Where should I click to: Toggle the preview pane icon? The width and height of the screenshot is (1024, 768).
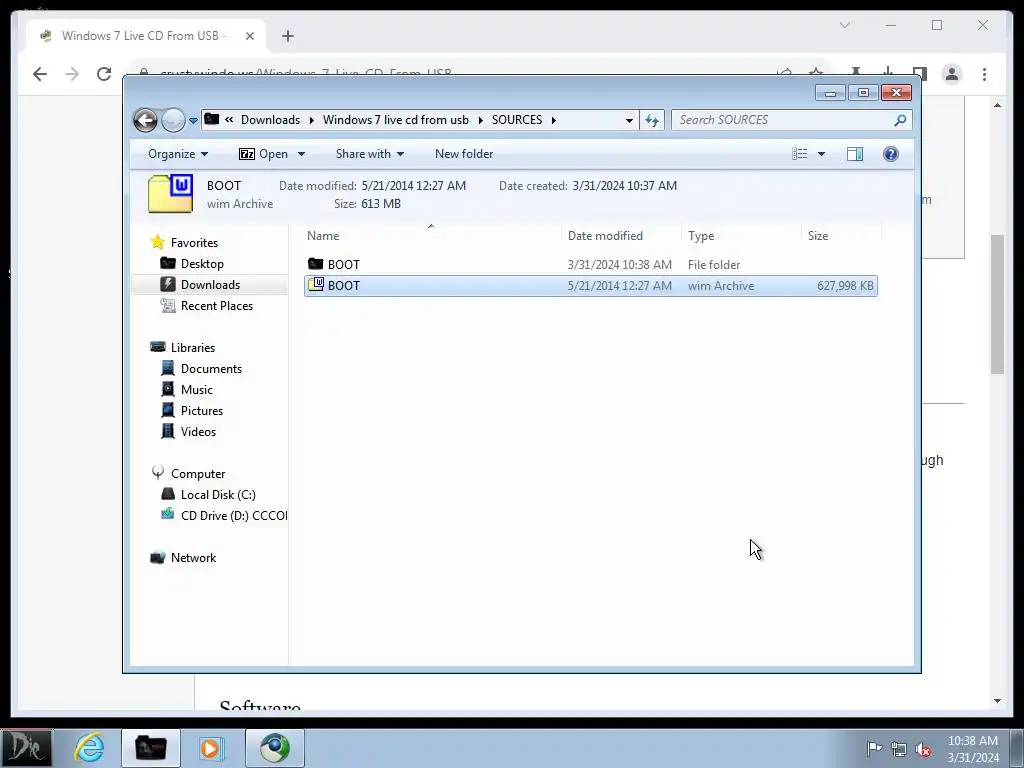[855, 154]
